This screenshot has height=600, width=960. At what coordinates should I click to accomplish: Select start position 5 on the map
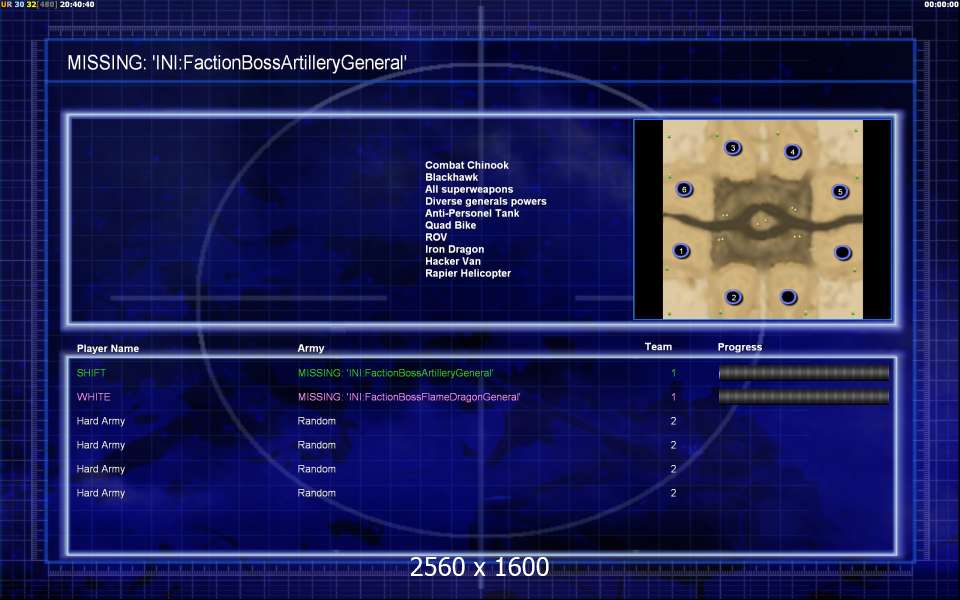(x=840, y=191)
